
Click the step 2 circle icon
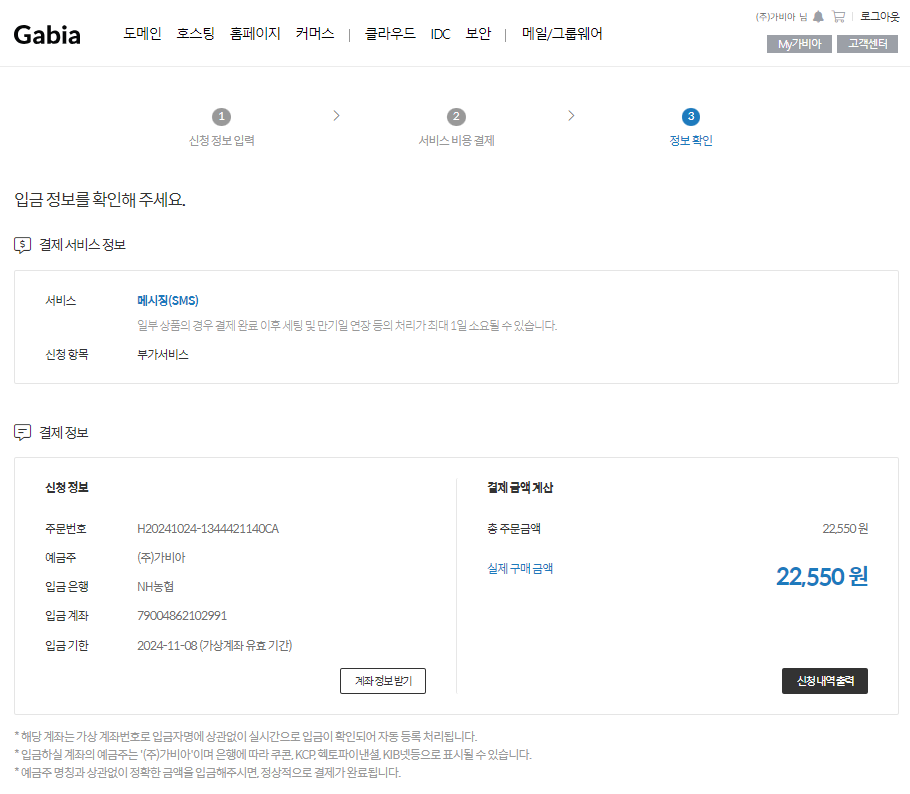pyautogui.click(x=456, y=117)
